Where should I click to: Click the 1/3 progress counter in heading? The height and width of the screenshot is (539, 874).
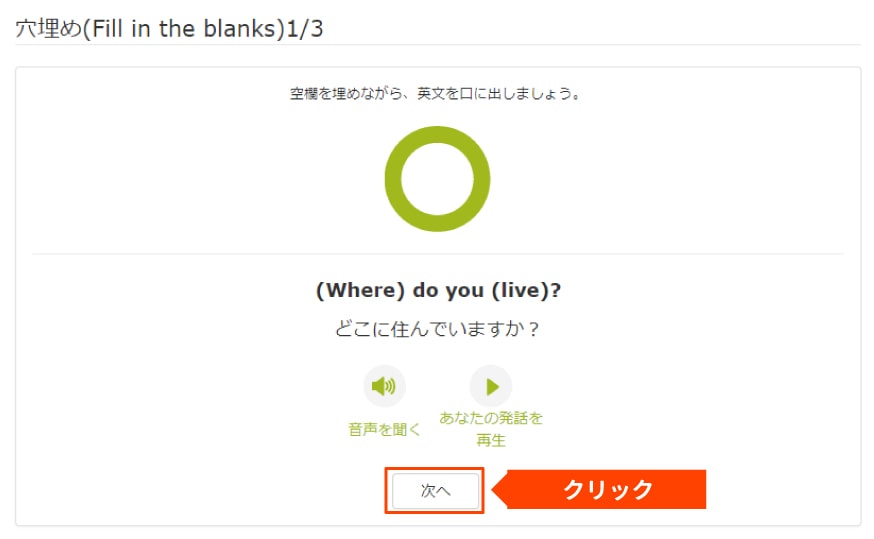305,29
